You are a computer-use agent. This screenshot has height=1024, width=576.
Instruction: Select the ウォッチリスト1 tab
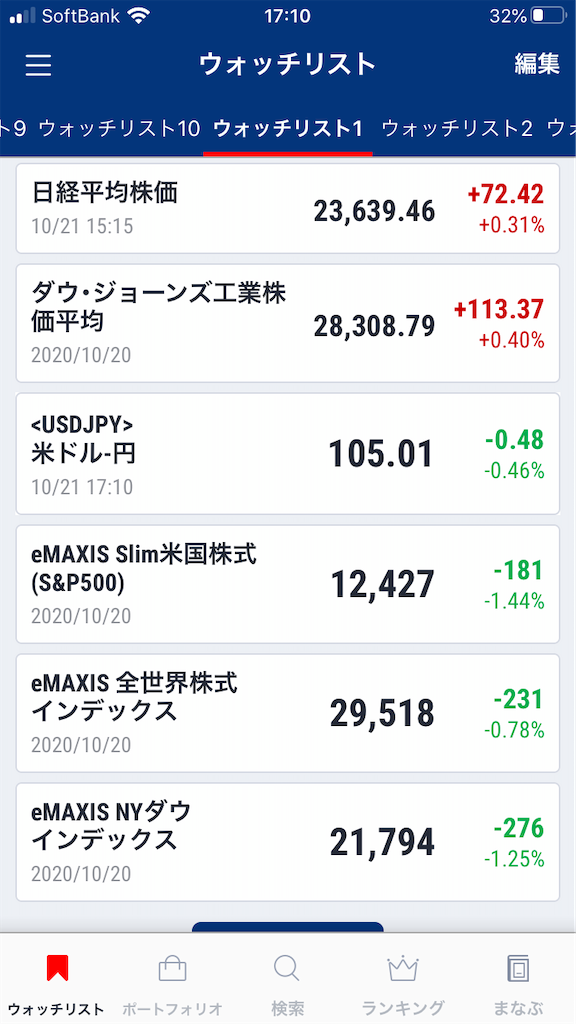[288, 128]
